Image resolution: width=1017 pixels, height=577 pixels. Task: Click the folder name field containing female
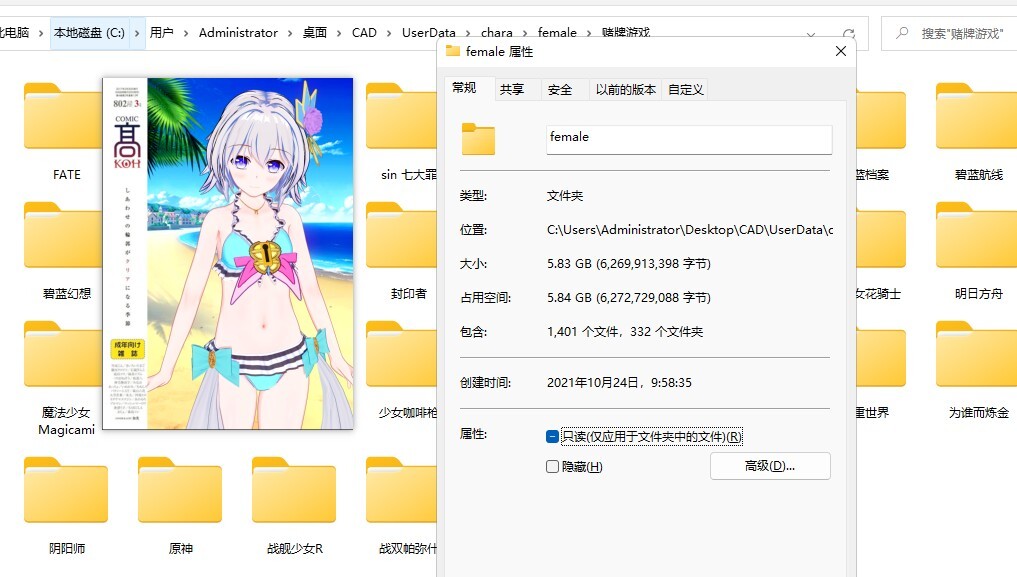point(689,139)
